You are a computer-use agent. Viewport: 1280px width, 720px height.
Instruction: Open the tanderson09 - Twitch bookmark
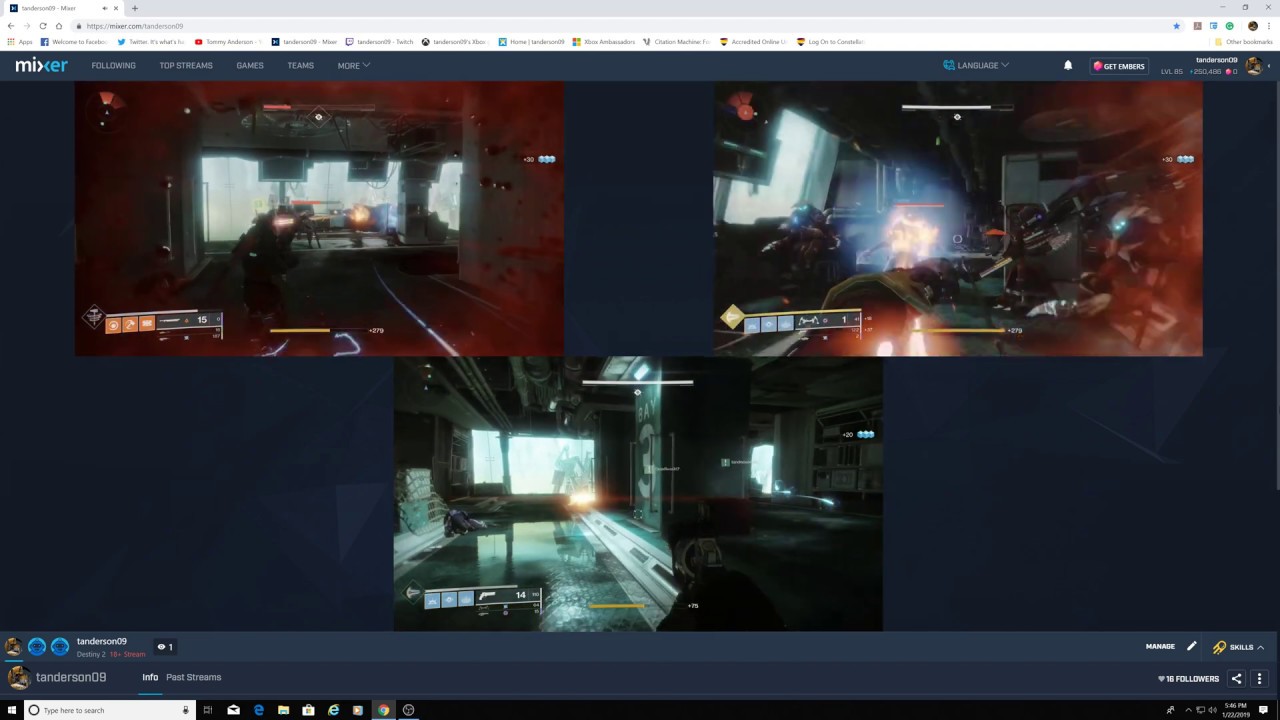pos(379,42)
